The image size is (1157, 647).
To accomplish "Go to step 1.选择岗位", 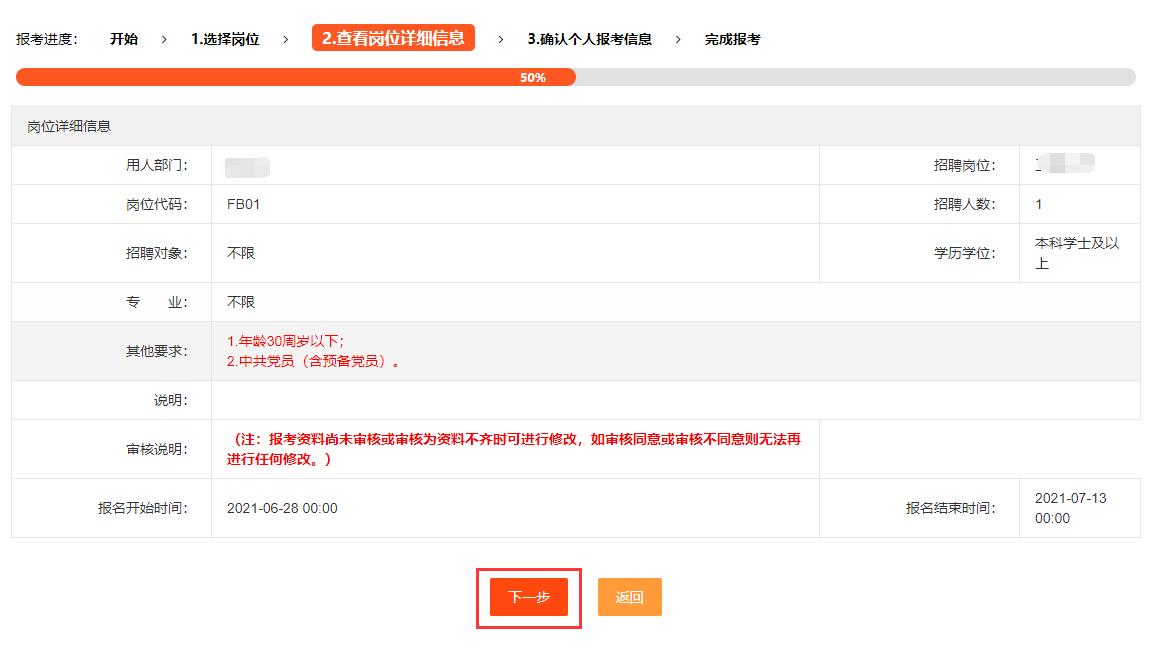I will tap(225, 39).
